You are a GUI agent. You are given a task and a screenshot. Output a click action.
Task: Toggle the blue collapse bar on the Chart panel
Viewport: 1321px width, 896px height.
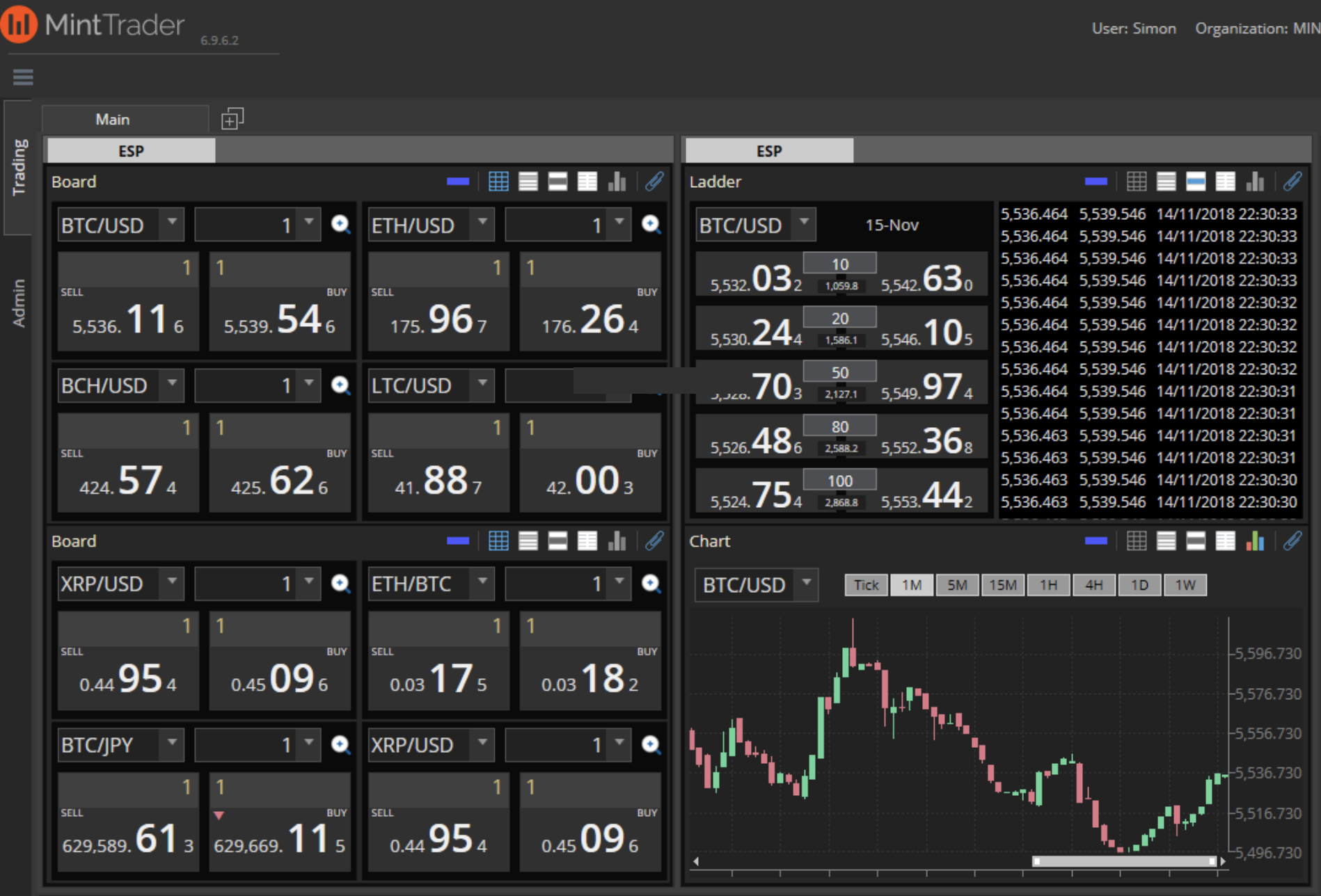point(1097,541)
